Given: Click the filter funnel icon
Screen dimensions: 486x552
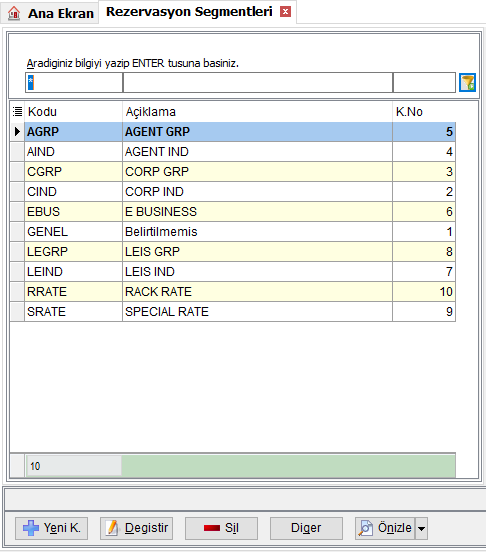Looking at the screenshot, I should pyautogui.click(x=467, y=83).
